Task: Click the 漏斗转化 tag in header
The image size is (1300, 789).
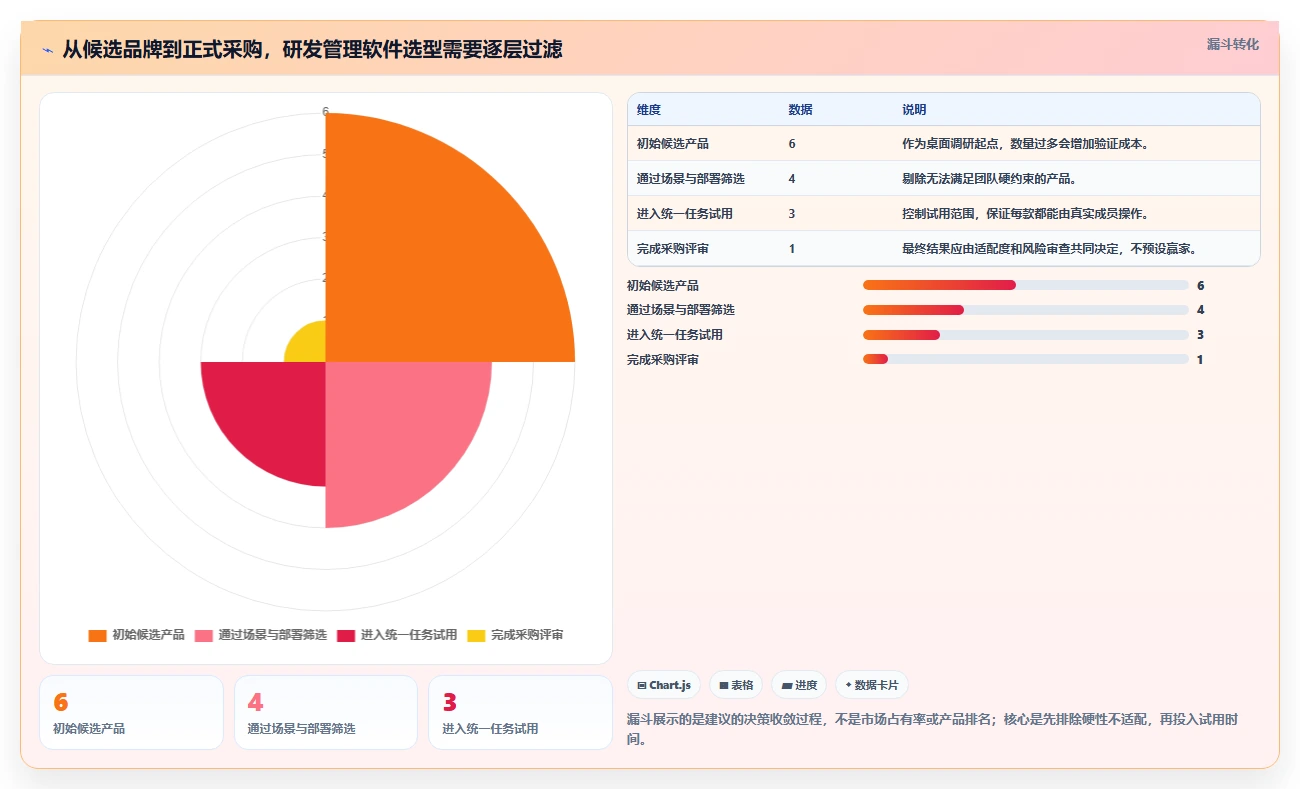Action: click(1233, 44)
